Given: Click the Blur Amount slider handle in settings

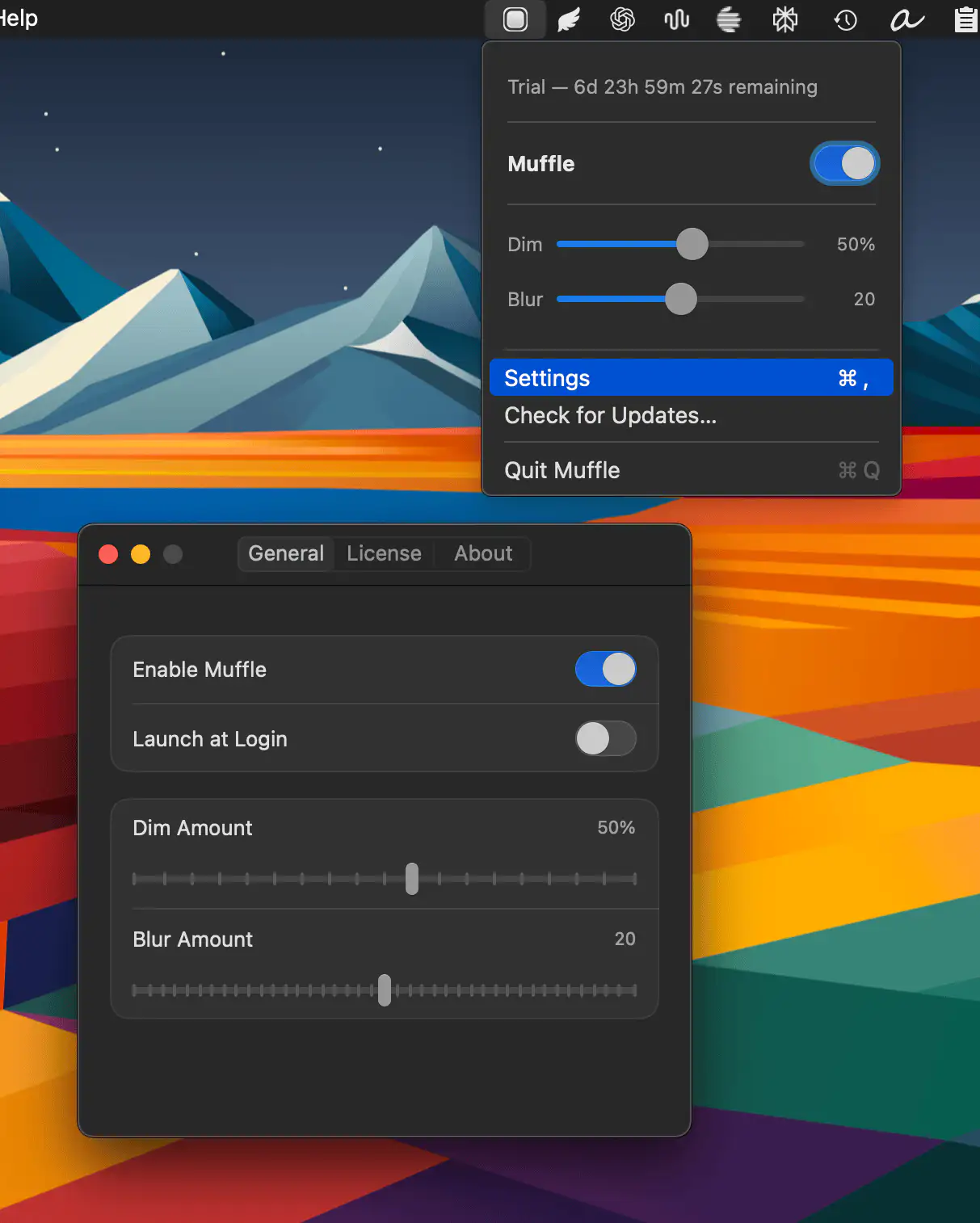Looking at the screenshot, I should 385,990.
